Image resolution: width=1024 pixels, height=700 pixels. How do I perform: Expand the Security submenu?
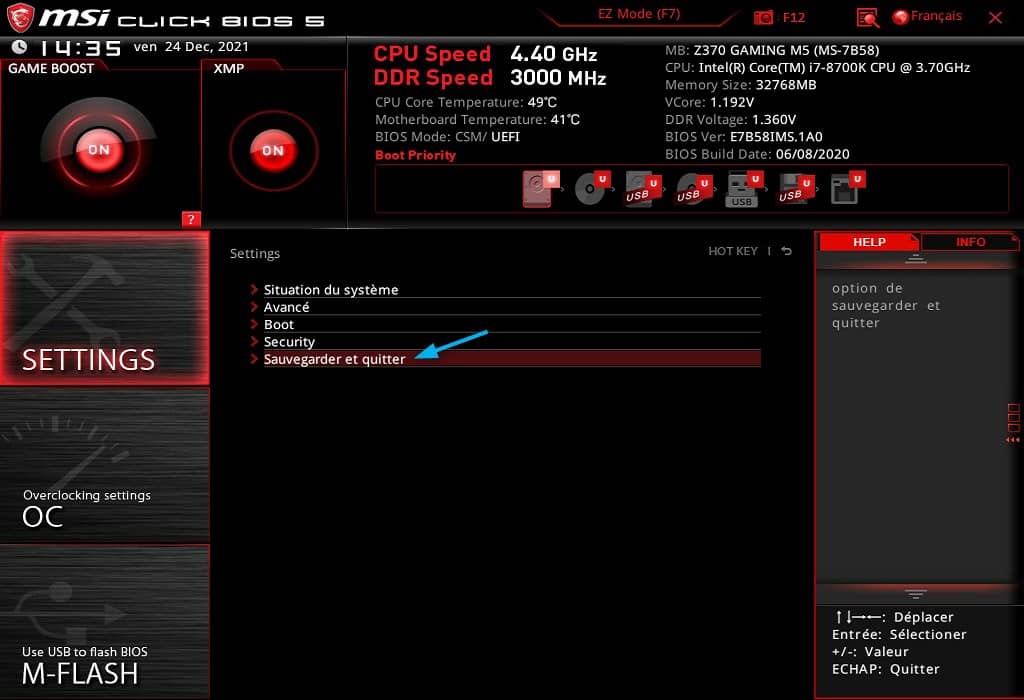[505, 342]
